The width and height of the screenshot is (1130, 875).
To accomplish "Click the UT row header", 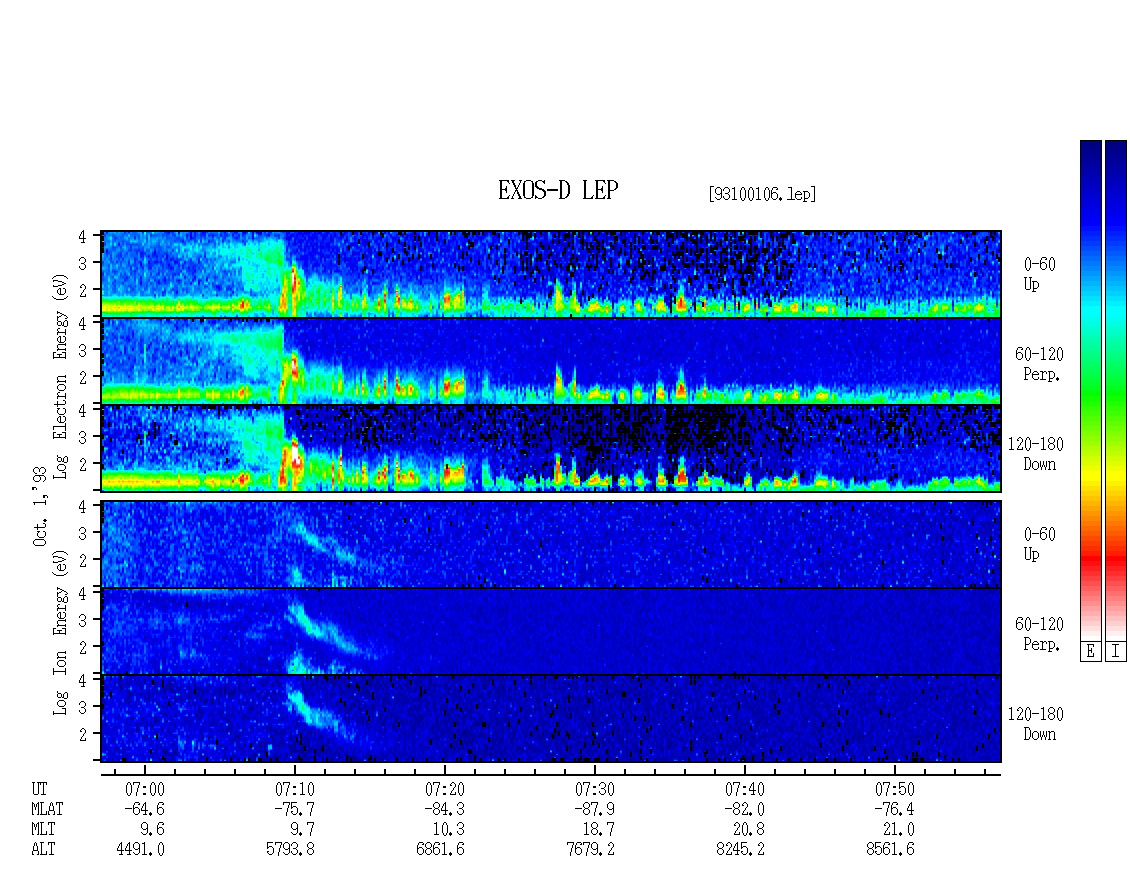I will tap(39, 789).
